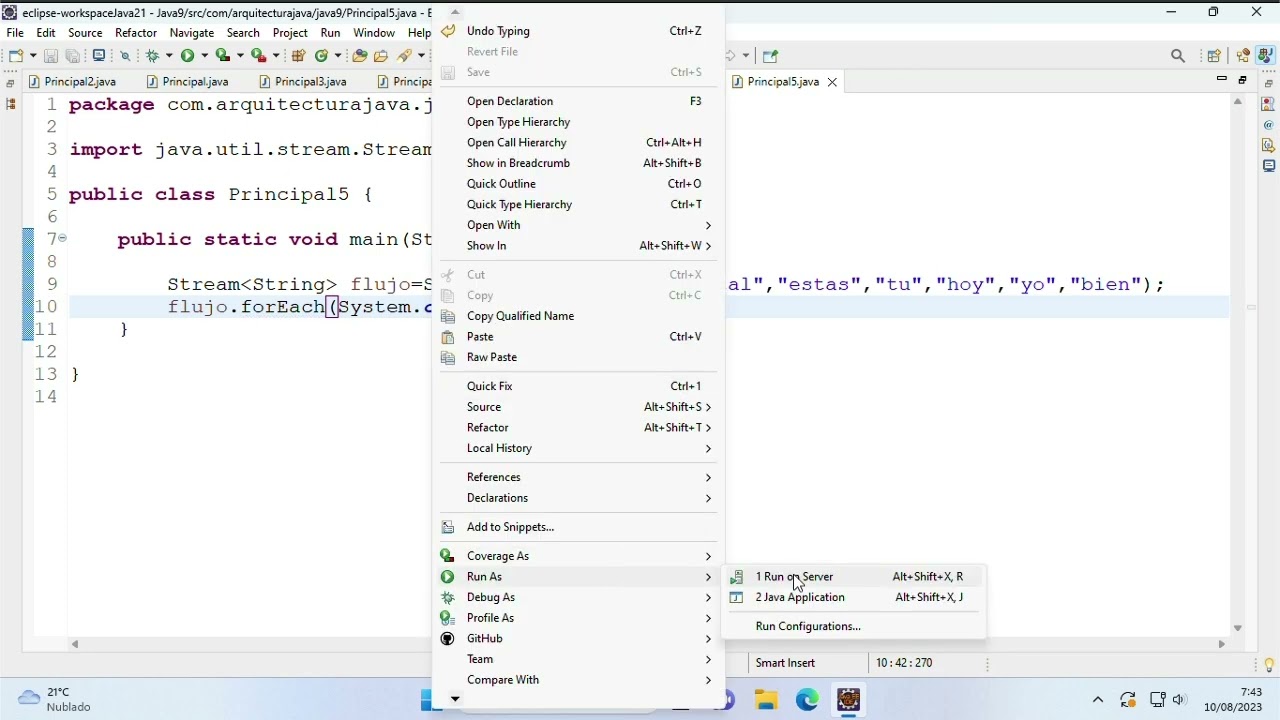Select Quick Outline in context menu
This screenshot has height=720, width=1280.
pyautogui.click(x=578, y=184)
